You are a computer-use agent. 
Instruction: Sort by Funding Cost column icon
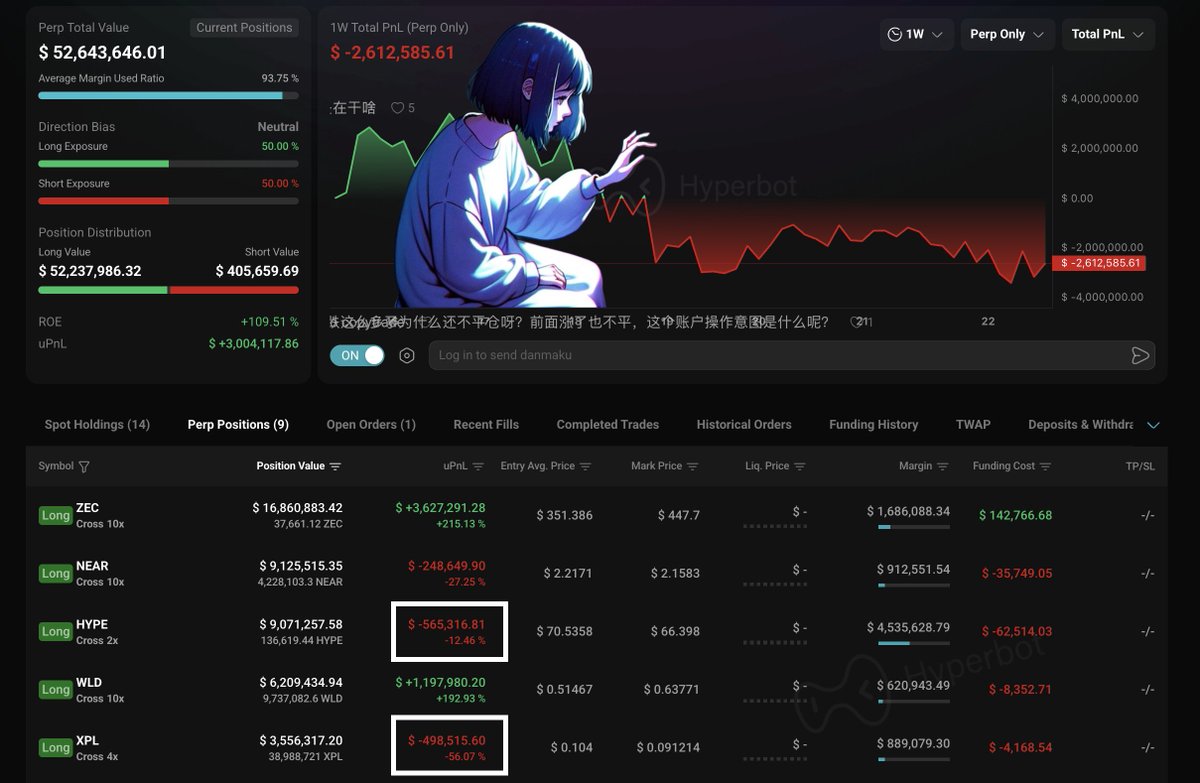pos(1045,467)
